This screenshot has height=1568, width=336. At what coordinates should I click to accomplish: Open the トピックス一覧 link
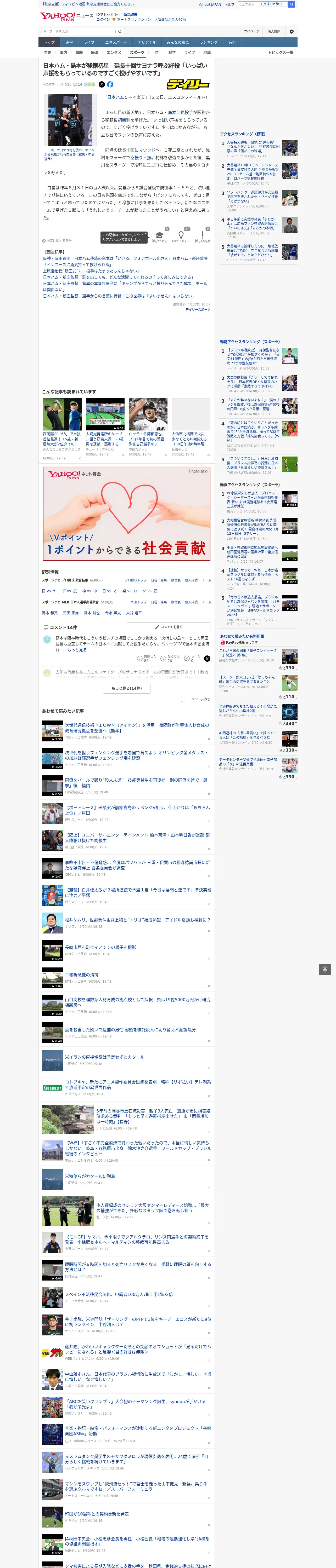pos(281,52)
